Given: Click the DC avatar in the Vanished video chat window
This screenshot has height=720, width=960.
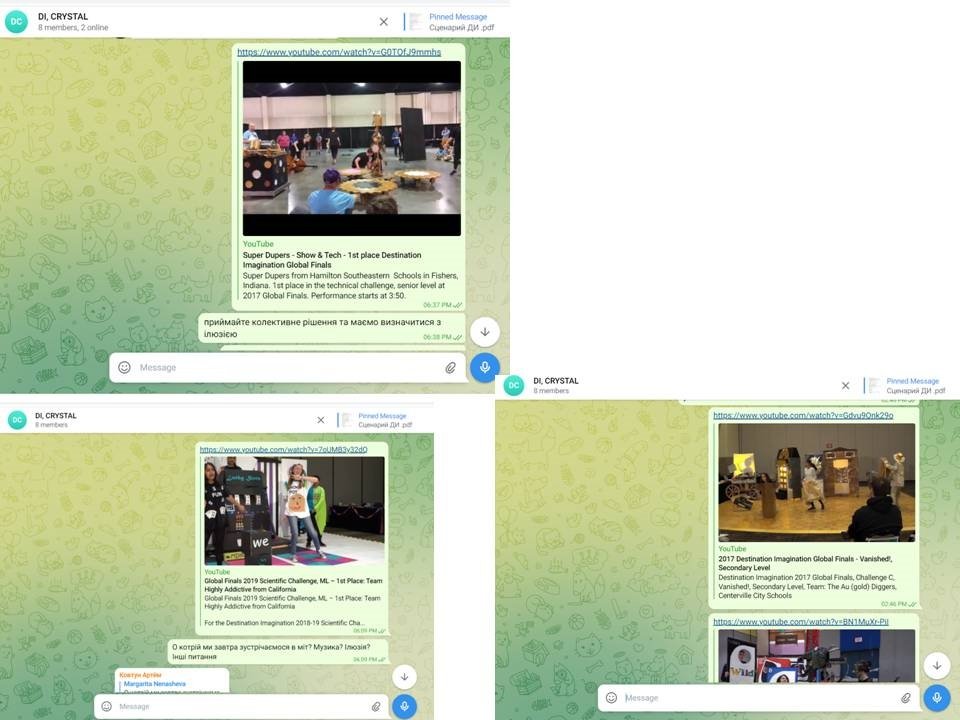Looking at the screenshot, I should pos(514,386).
